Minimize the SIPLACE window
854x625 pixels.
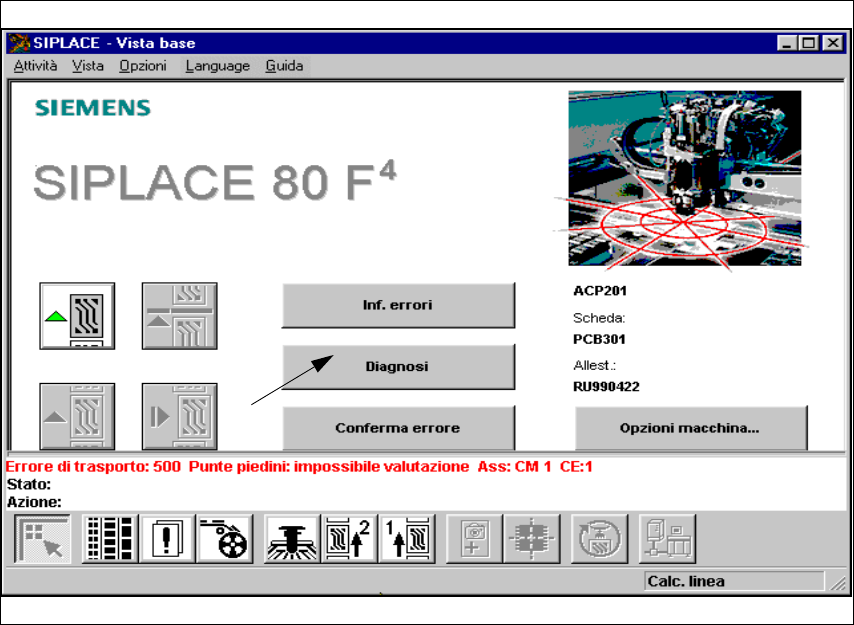click(x=786, y=43)
